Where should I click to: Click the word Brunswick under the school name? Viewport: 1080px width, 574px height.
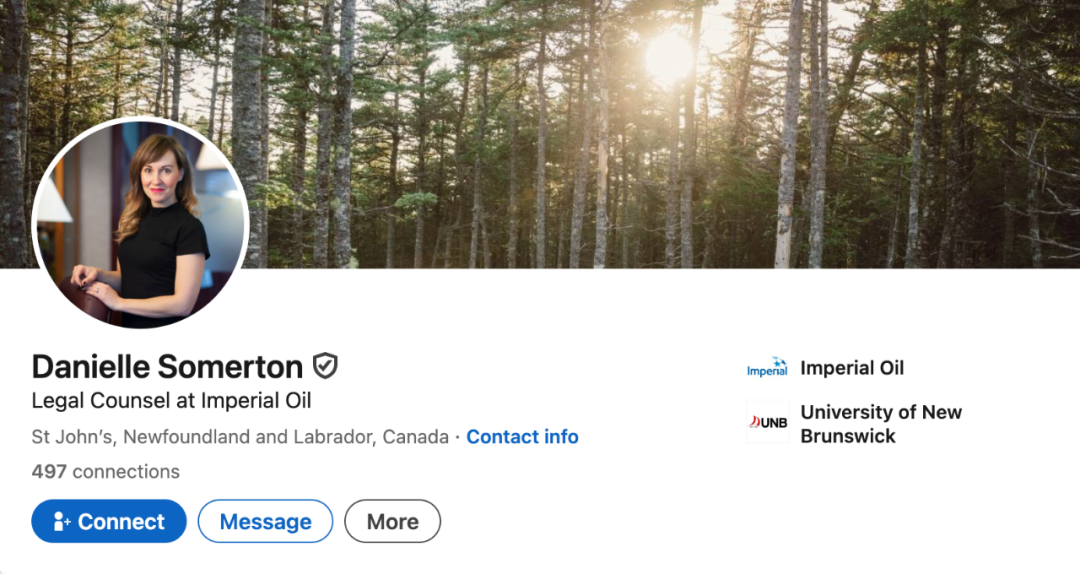pos(848,436)
